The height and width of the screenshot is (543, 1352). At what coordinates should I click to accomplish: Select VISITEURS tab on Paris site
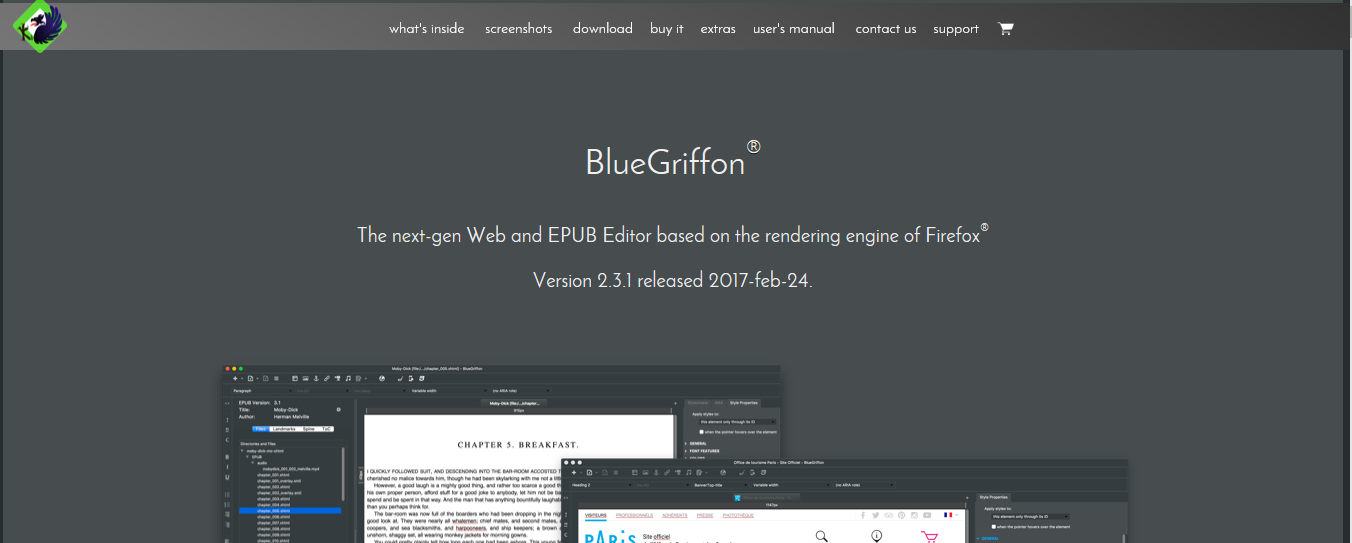596,515
